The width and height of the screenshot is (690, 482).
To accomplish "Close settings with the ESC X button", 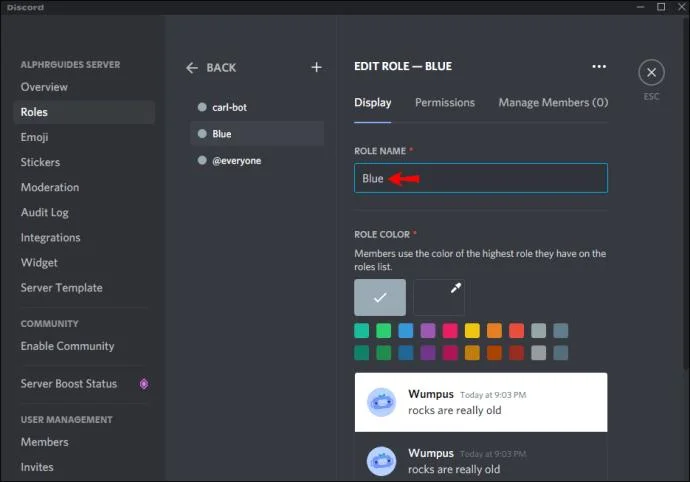I will [x=651, y=73].
